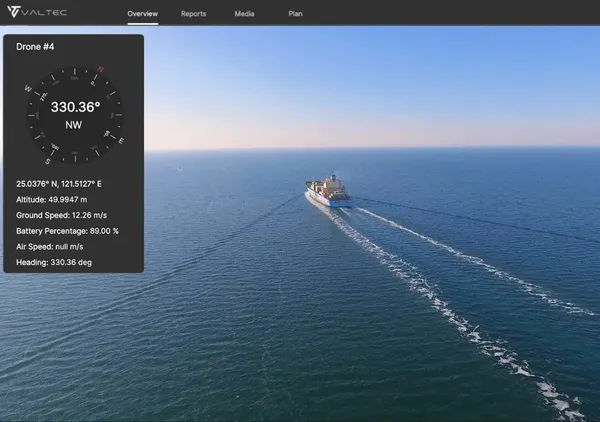Click the E marker on compass dial

121,141
